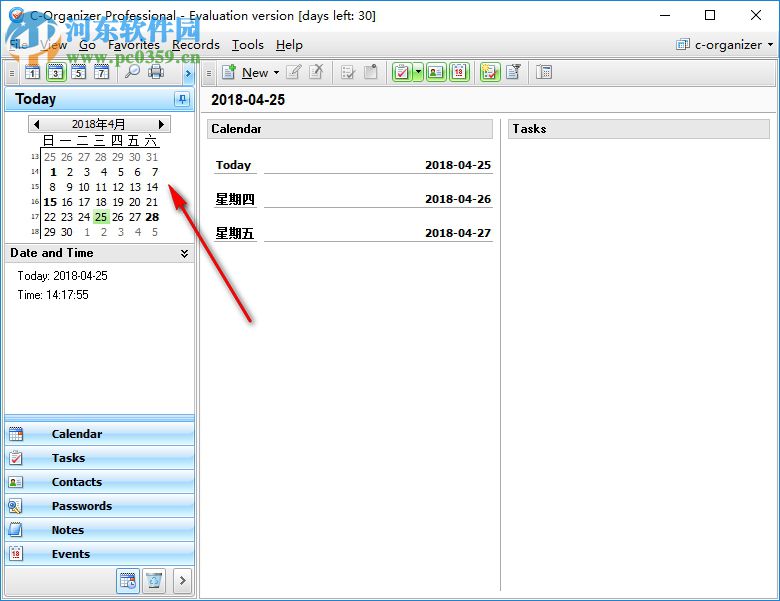780x601 pixels.
Task: Select April 28 in mini calendar
Action: tap(152, 217)
